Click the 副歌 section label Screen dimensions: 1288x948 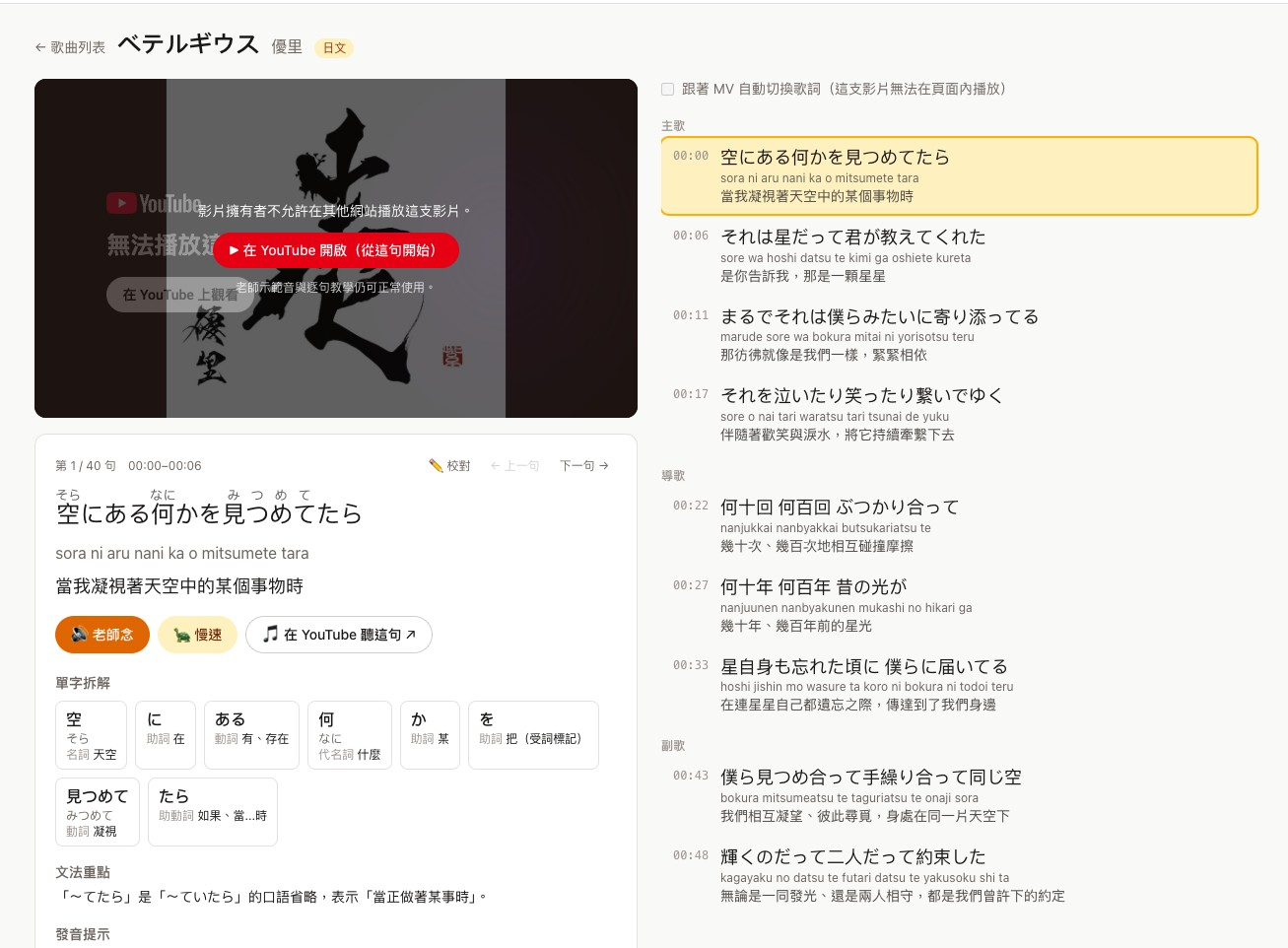pos(673,746)
